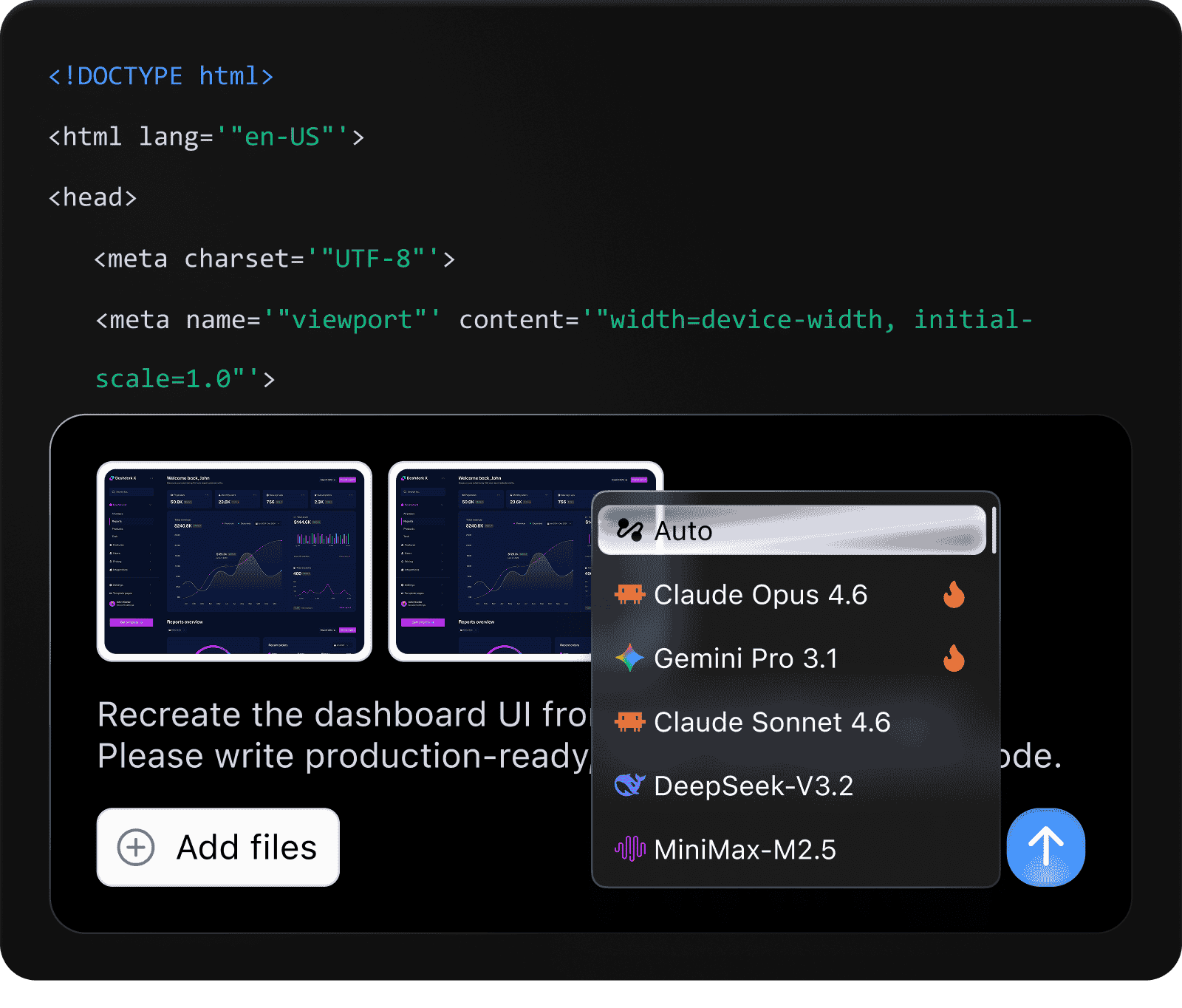Click the Auto routing icon
Image resolution: width=1182 pixels, height=1008 pixels.
tap(630, 530)
